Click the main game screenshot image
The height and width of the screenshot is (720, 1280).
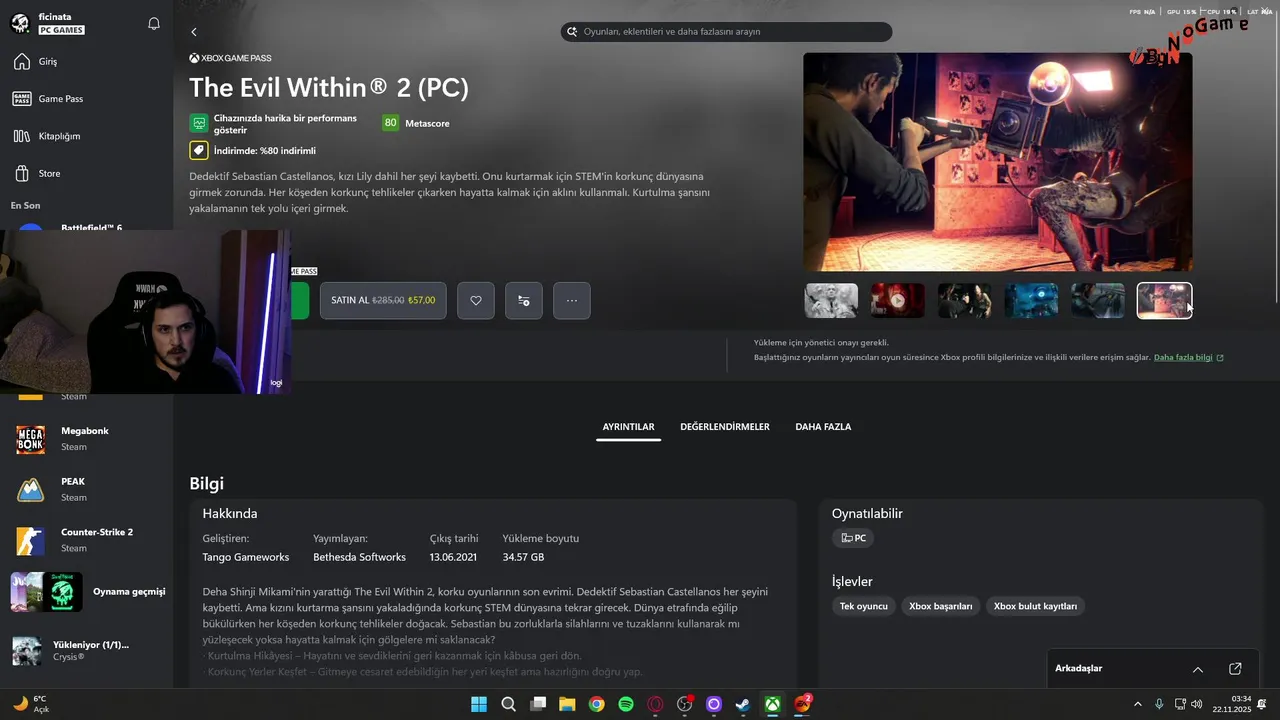point(998,162)
